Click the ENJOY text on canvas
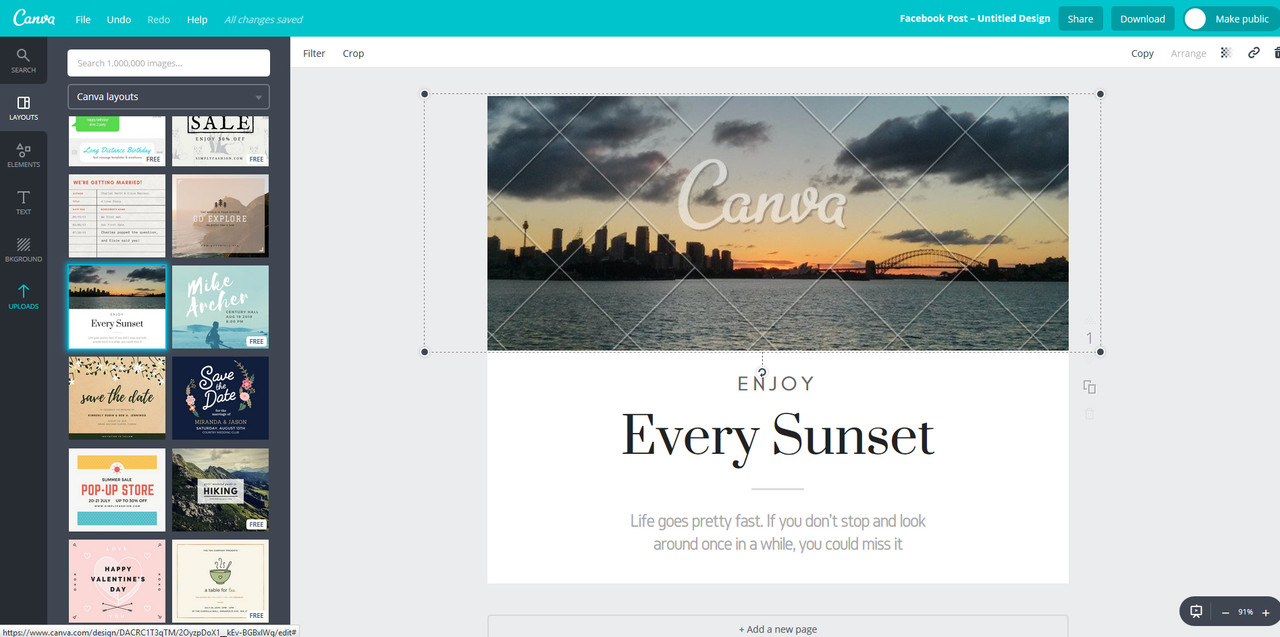 [x=776, y=383]
